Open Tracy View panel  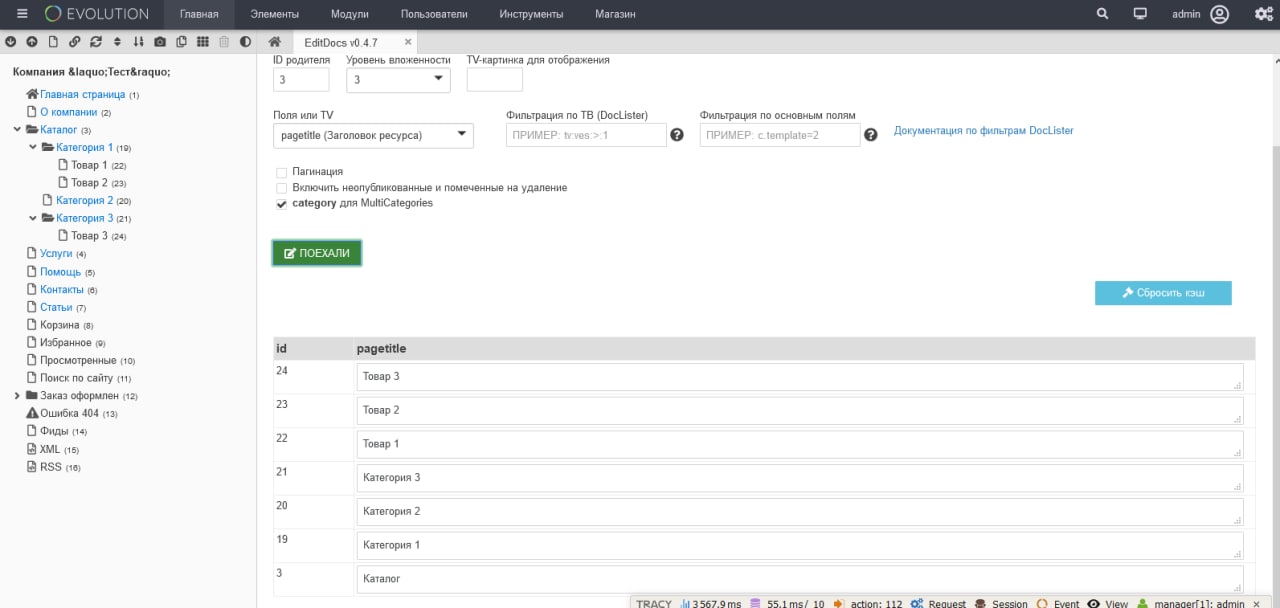coord(1107,604)
